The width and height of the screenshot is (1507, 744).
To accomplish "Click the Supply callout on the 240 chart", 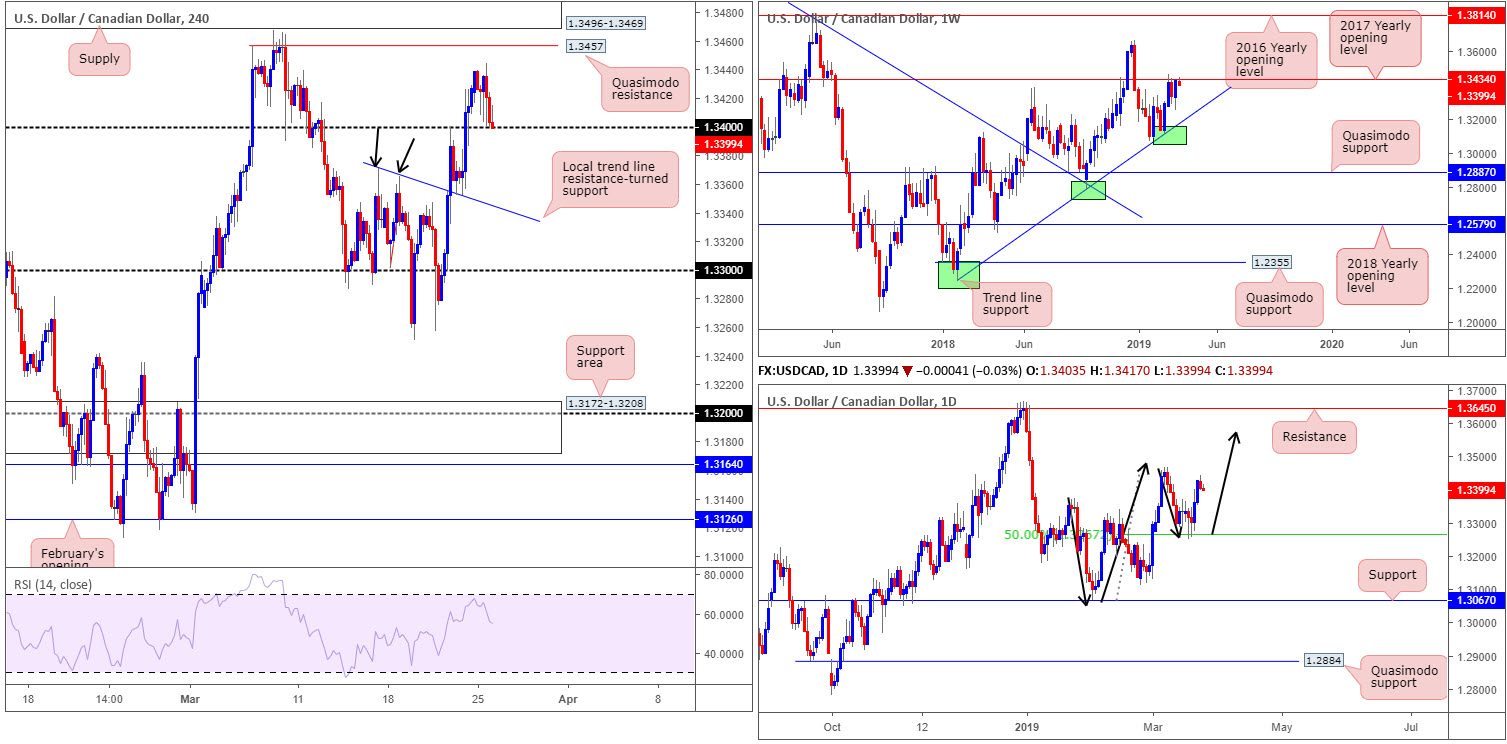I will [100, 59].
